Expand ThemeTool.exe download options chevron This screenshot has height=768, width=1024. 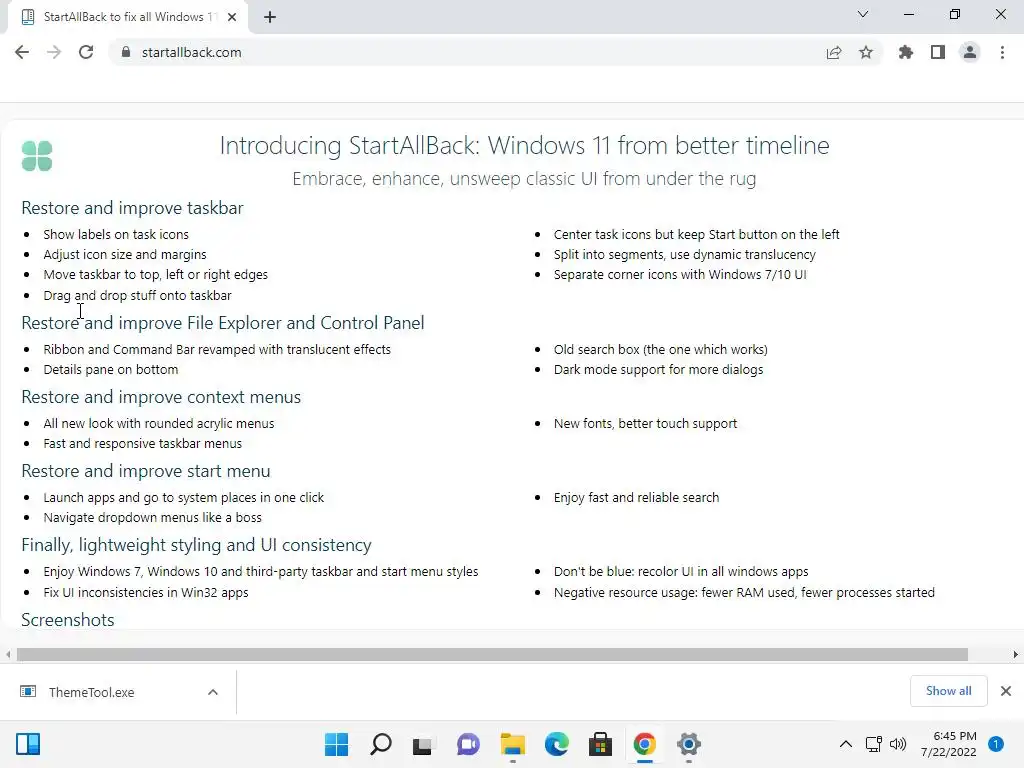coord(213,692)
